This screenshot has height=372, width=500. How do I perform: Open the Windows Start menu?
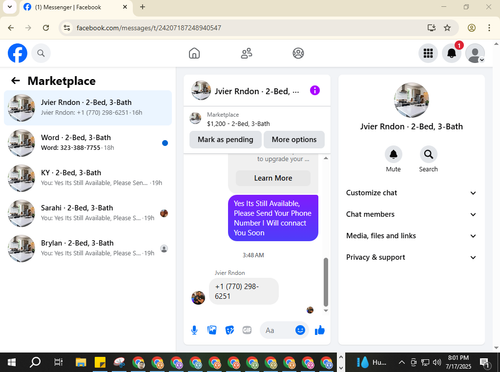coord(12,362)
